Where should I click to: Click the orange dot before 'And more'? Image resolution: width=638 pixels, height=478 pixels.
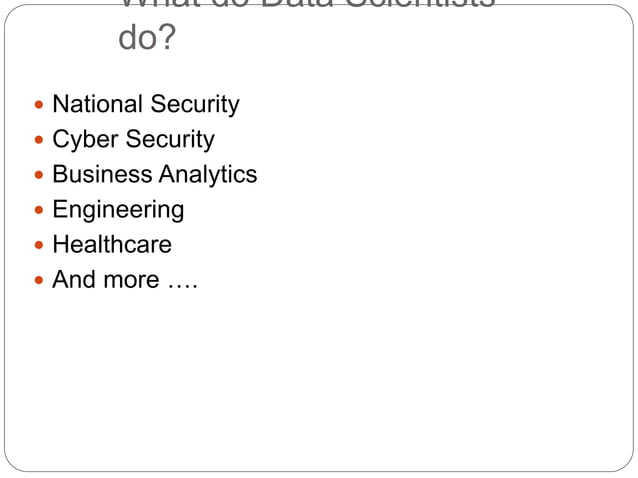[x=39, y=280]
